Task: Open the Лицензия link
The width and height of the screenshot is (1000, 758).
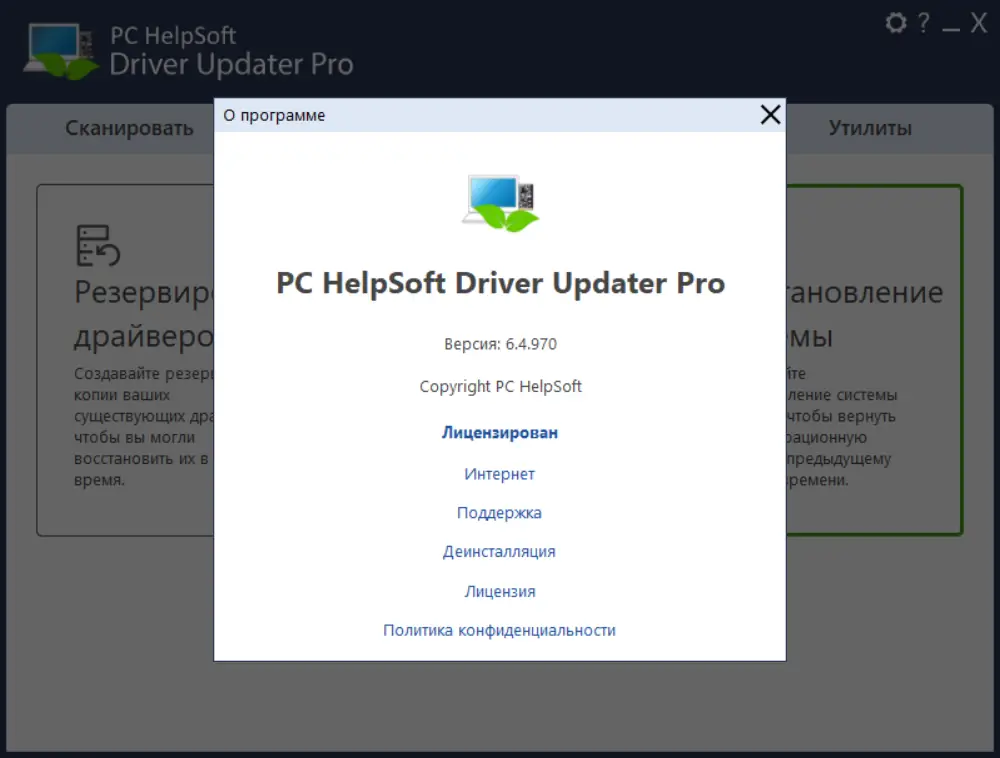Action: pos(500,591)
